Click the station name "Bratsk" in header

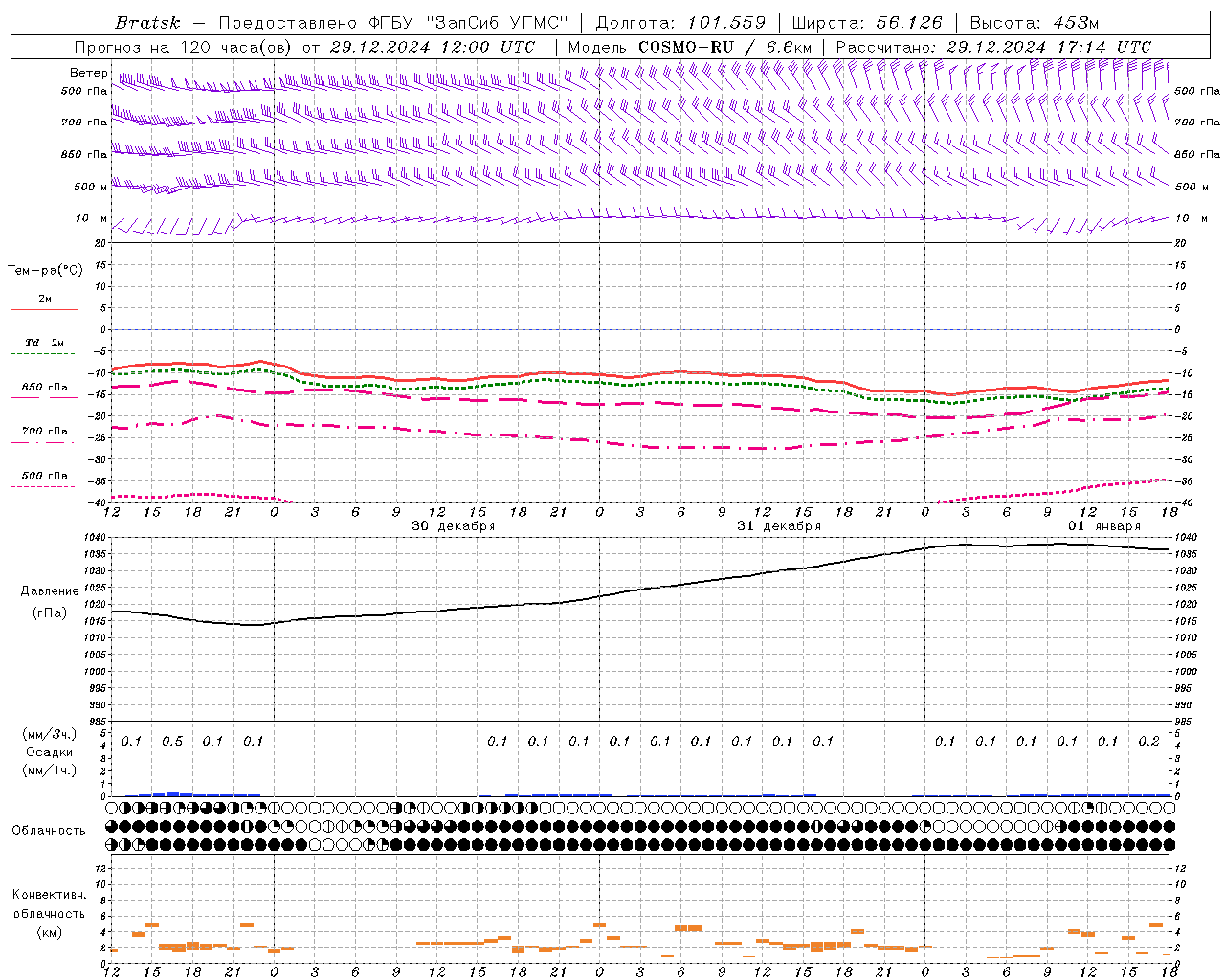[147, 23]
